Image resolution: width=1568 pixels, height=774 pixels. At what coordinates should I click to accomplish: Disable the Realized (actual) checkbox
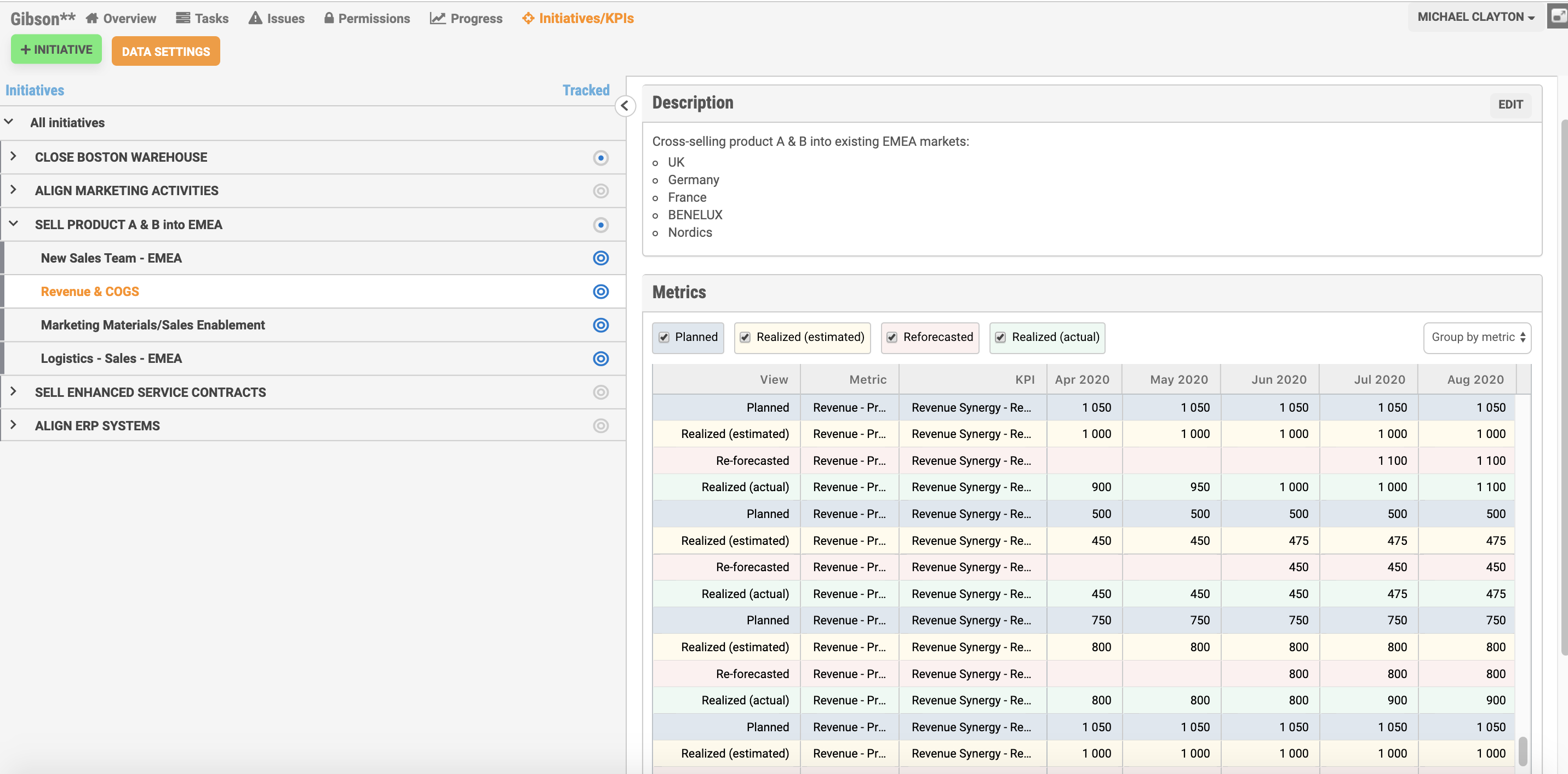point(1000,337)
